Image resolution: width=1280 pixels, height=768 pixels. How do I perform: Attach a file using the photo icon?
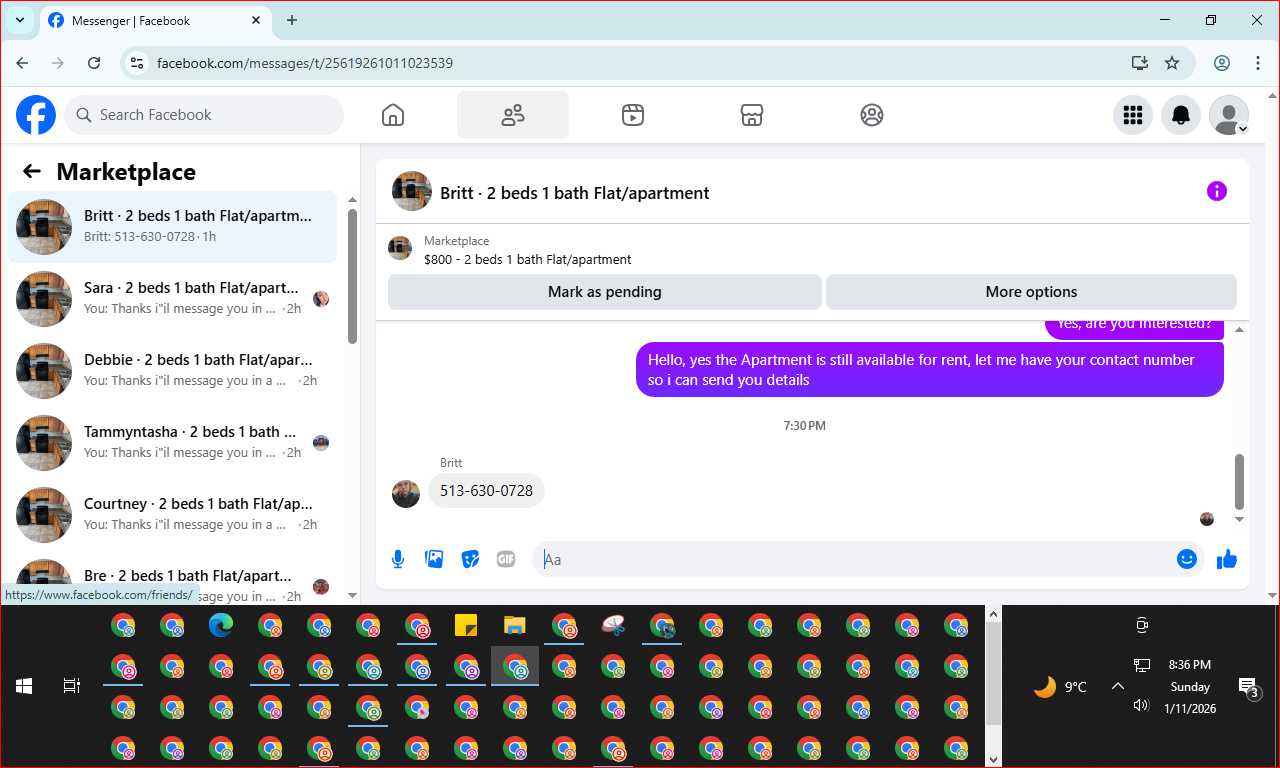coord(434,559)
